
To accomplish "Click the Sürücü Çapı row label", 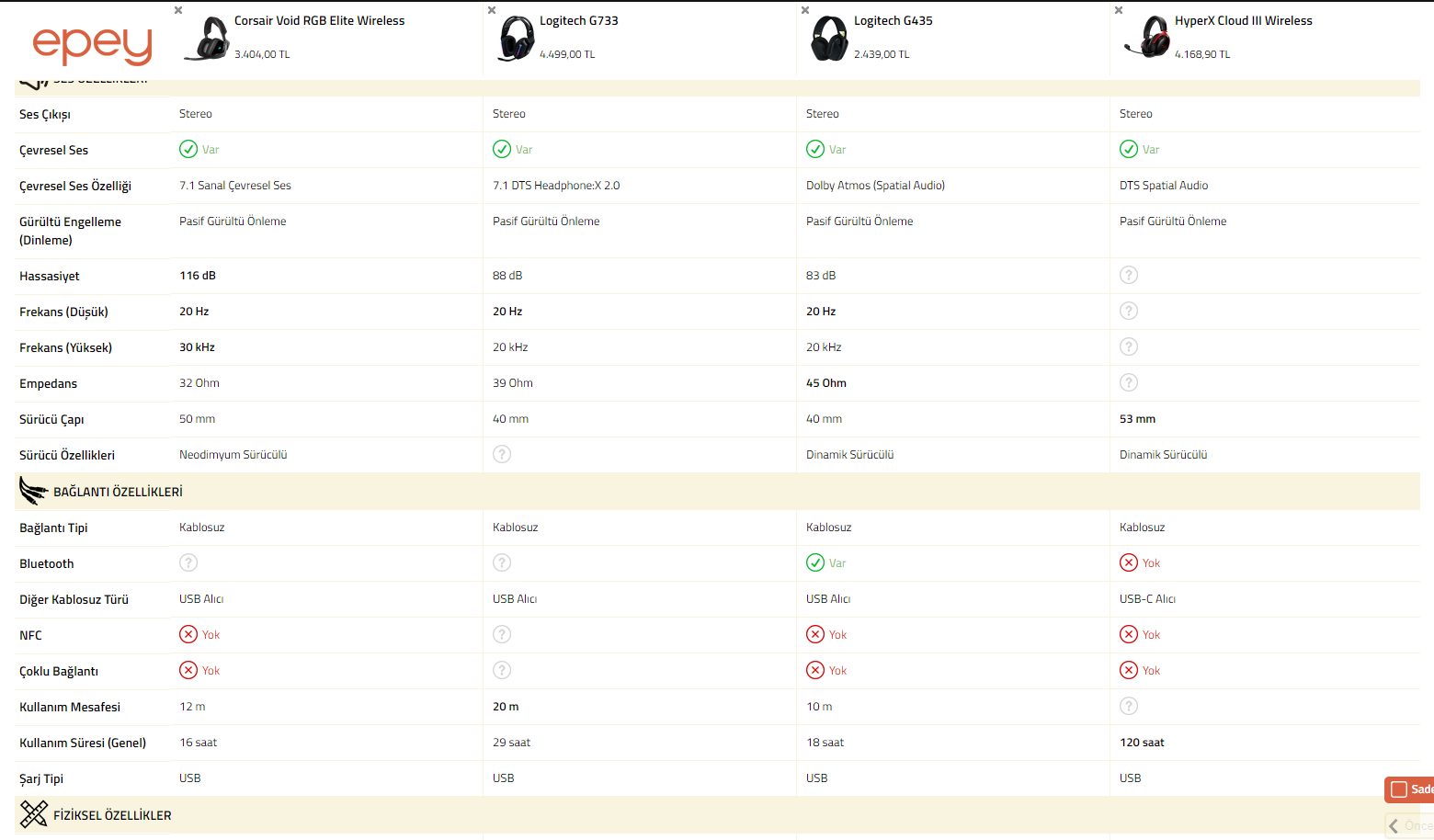I will [51, 420].
